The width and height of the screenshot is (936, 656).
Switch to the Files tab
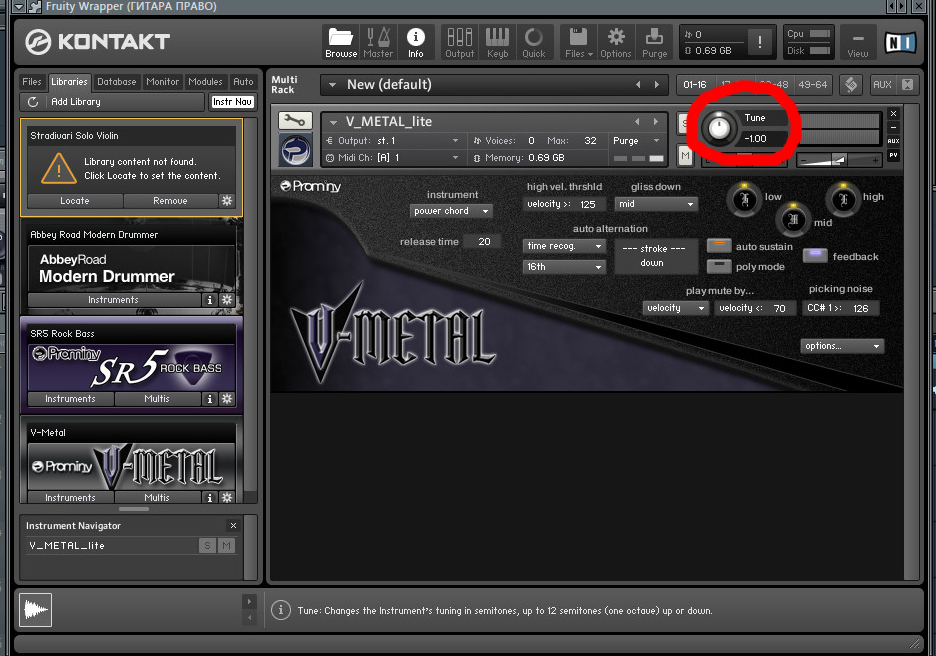coord(32,82)
